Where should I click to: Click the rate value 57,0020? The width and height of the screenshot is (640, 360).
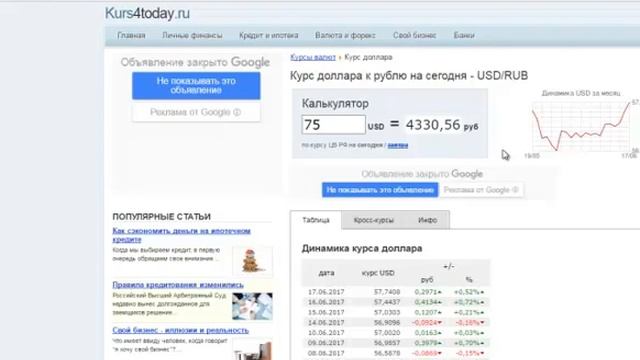[x=387, y=333]
